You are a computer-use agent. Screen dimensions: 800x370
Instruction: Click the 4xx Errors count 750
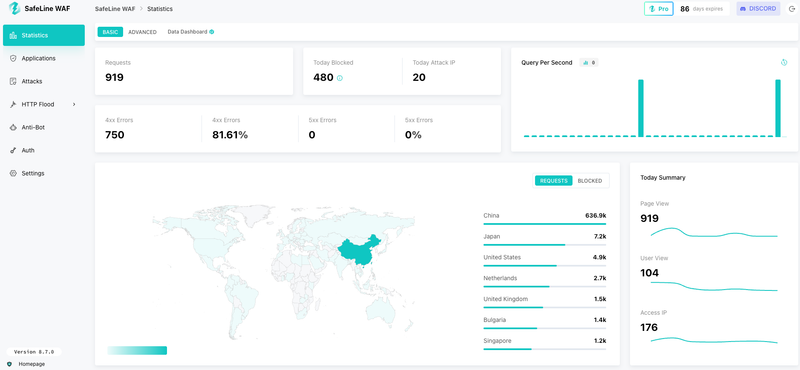115,135
